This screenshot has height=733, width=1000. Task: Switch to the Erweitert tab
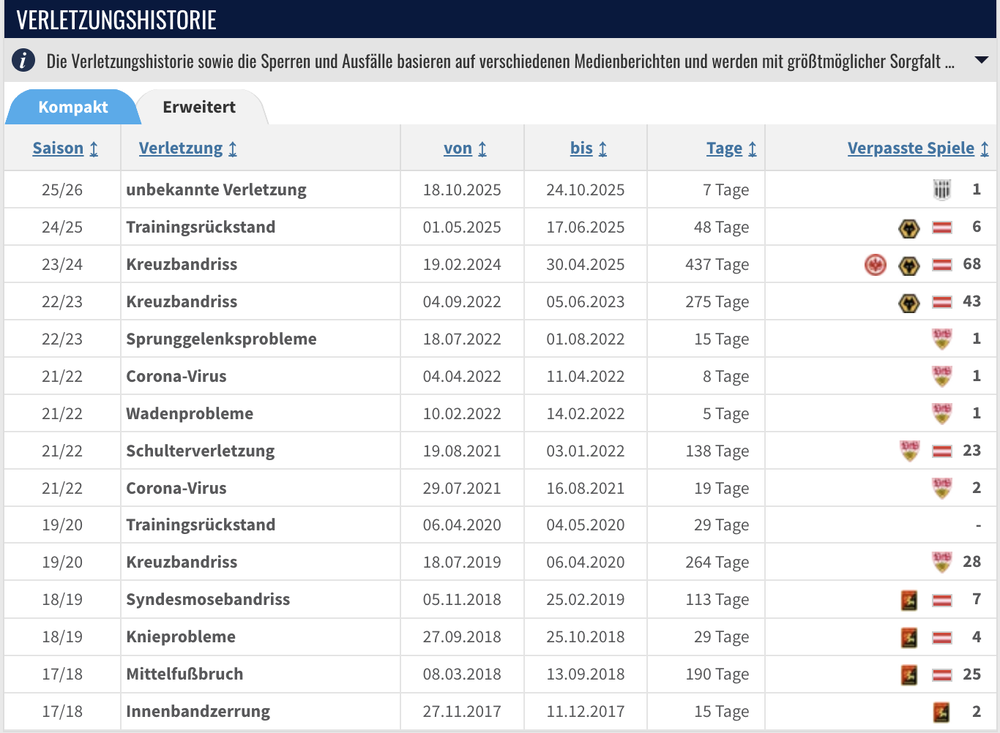pyautogui.click(x=199, y=107)
